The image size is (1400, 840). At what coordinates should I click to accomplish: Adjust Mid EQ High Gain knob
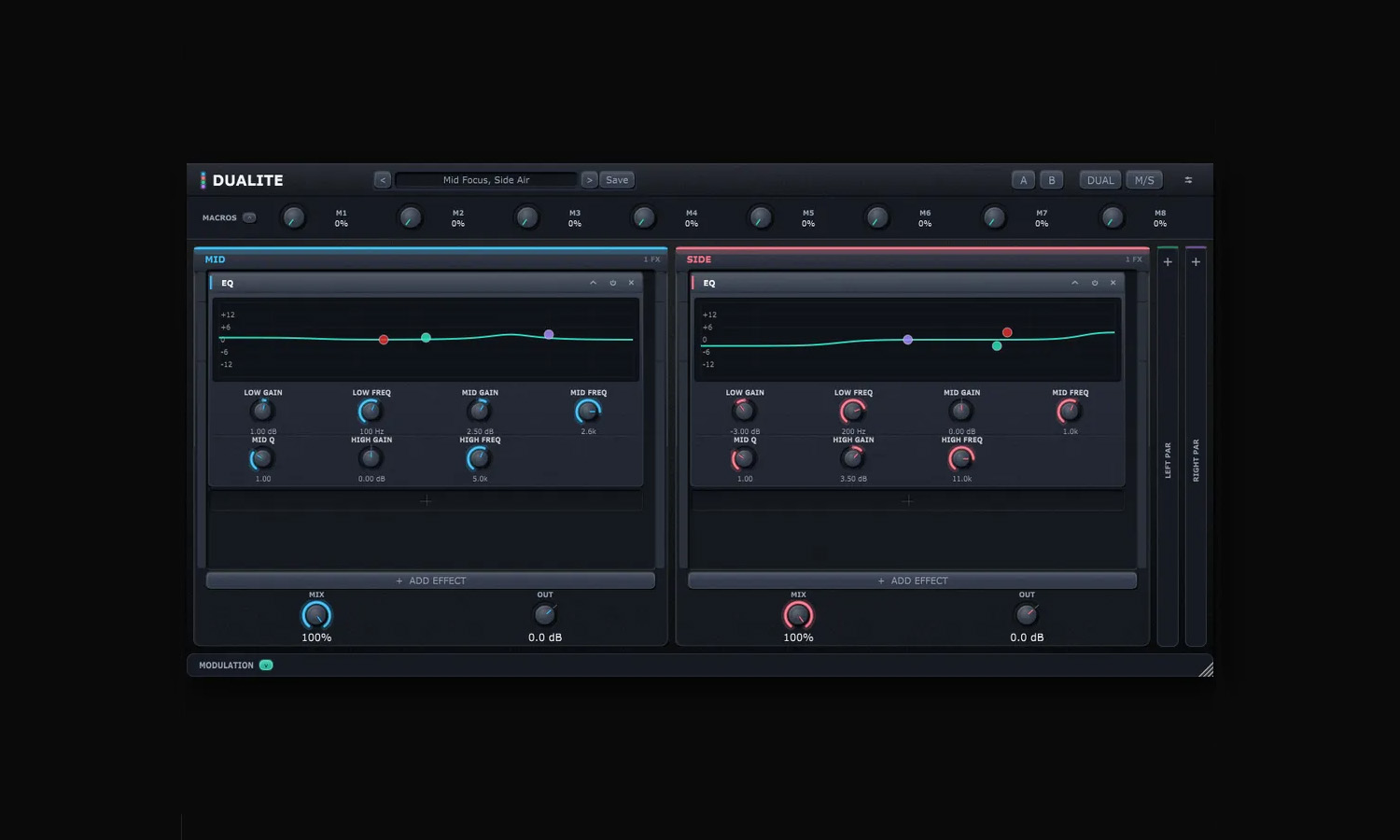pos(371,458)
